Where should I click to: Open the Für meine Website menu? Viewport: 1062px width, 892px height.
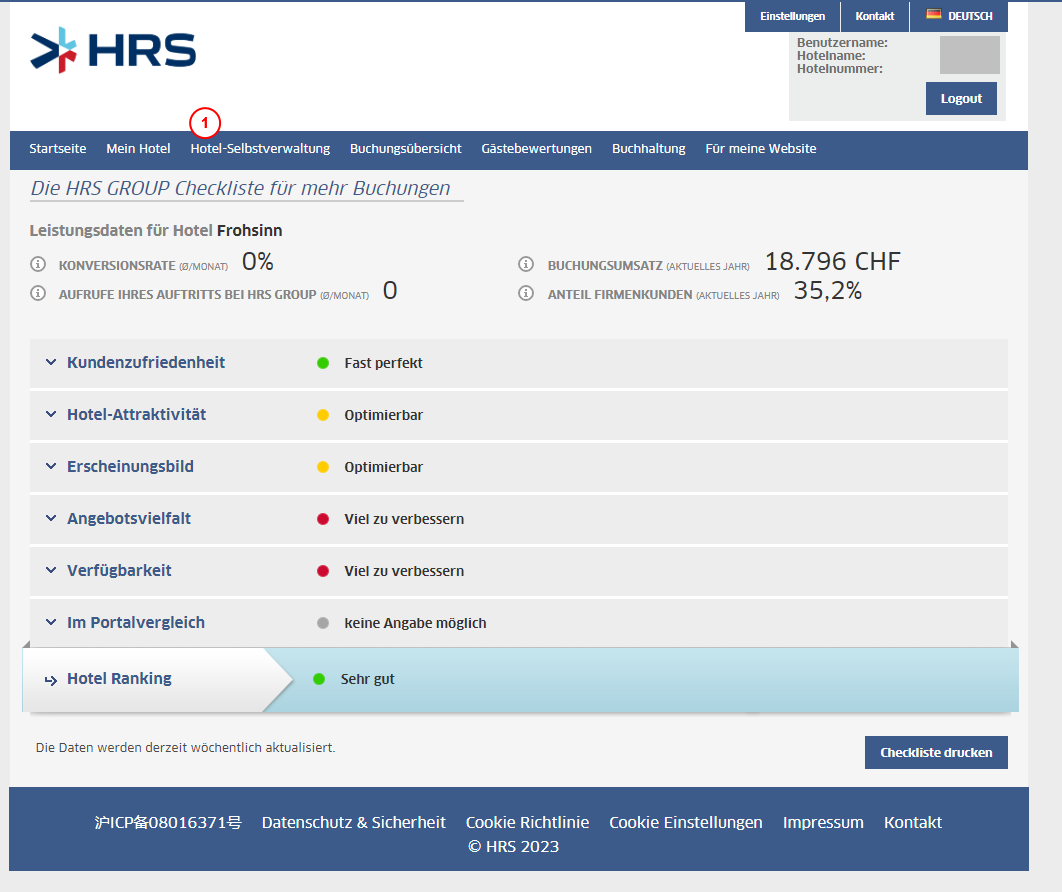click(761, 149)
